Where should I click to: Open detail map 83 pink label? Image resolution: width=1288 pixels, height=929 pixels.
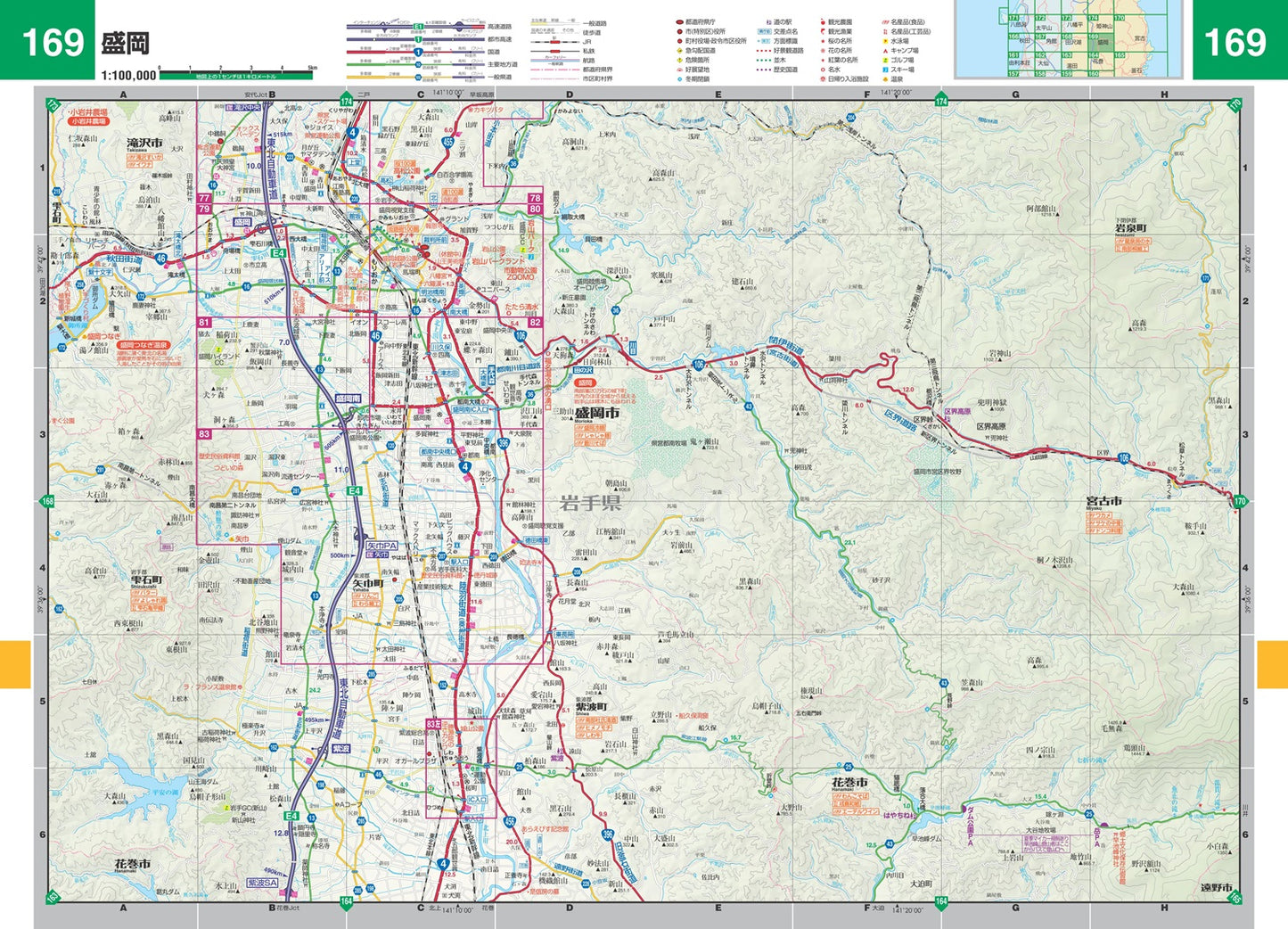(203, 434)
